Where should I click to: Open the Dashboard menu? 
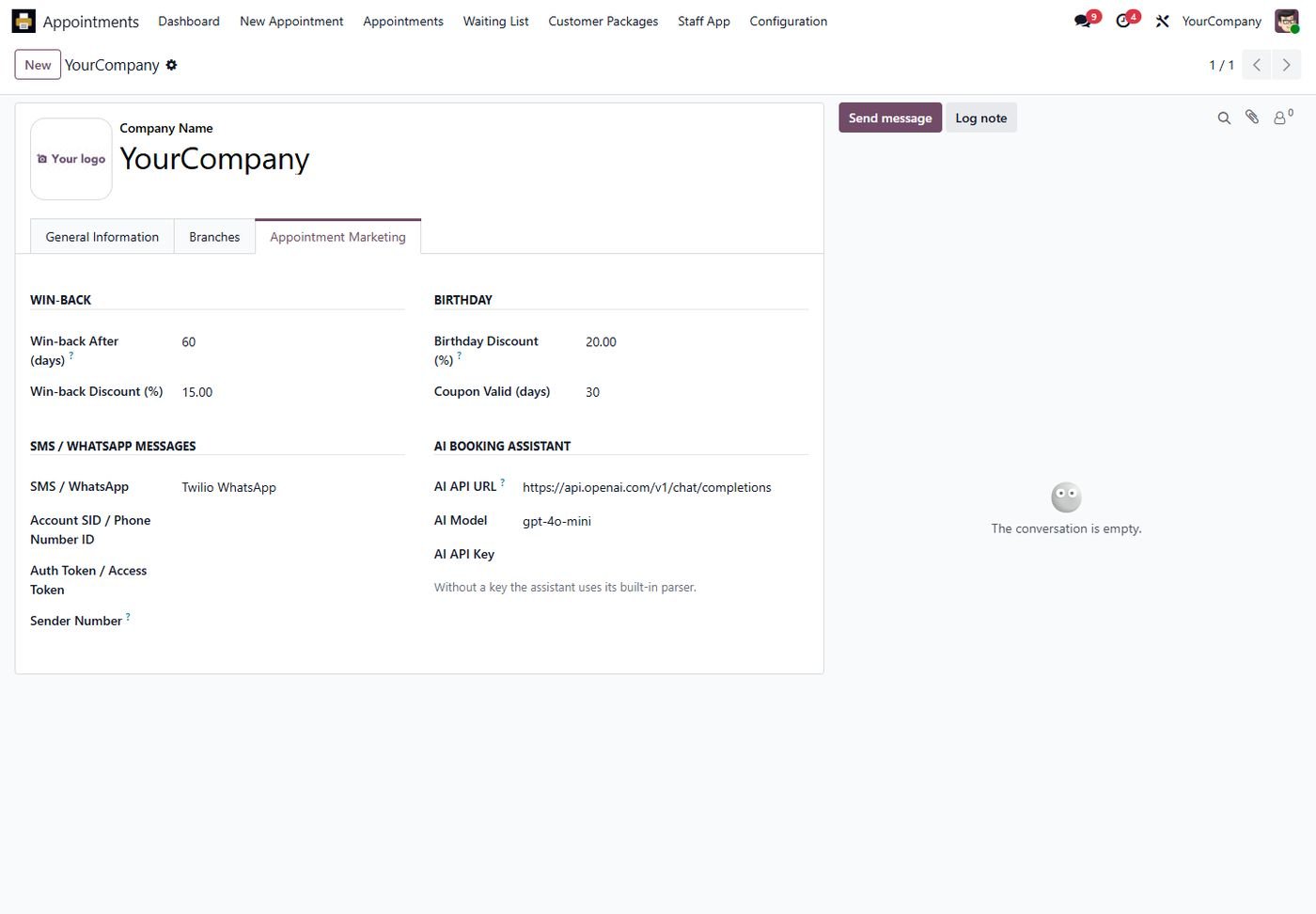click(x=189, y=21)
